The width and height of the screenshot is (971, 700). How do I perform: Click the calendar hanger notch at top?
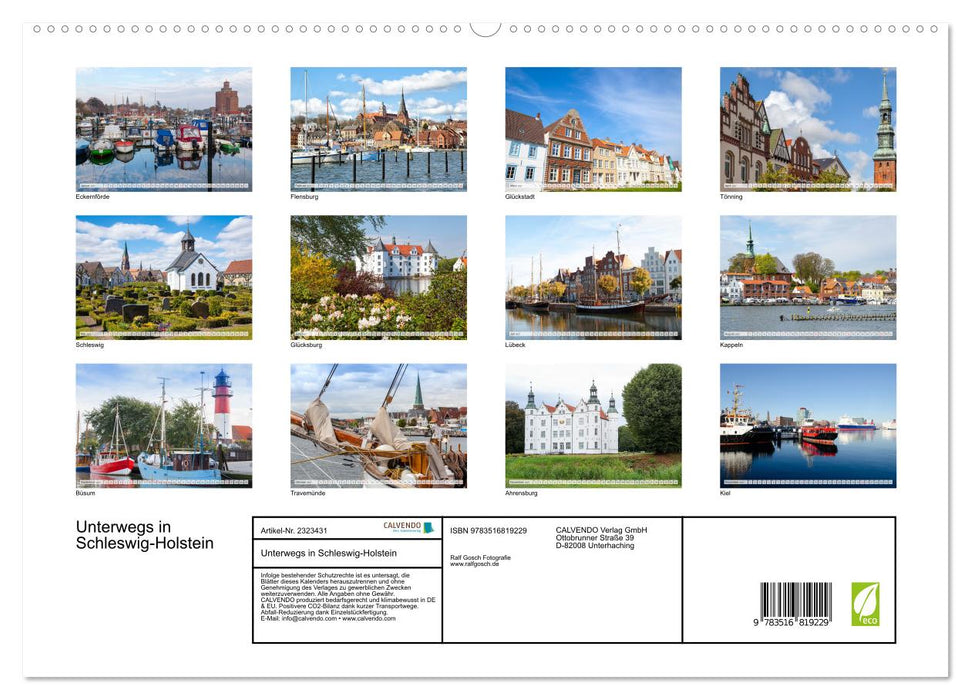point(485,29)
